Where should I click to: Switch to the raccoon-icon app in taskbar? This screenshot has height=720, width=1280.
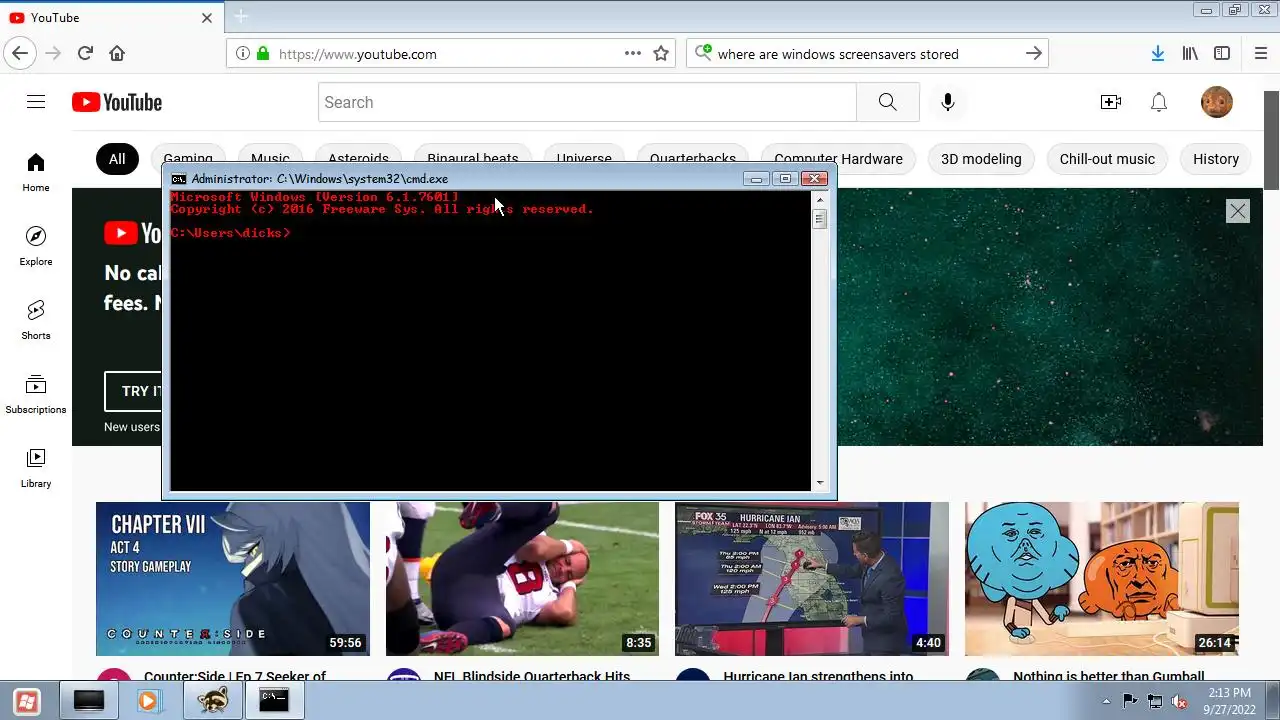tap(211, 701)
